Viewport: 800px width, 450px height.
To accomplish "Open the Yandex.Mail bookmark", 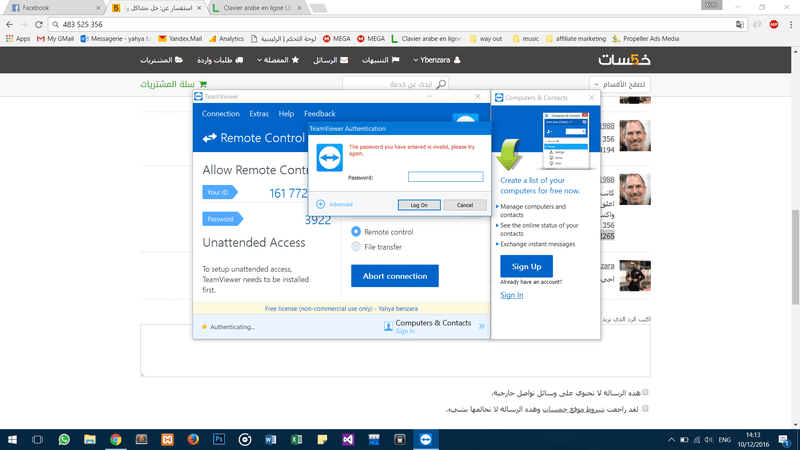I will 180,38.
